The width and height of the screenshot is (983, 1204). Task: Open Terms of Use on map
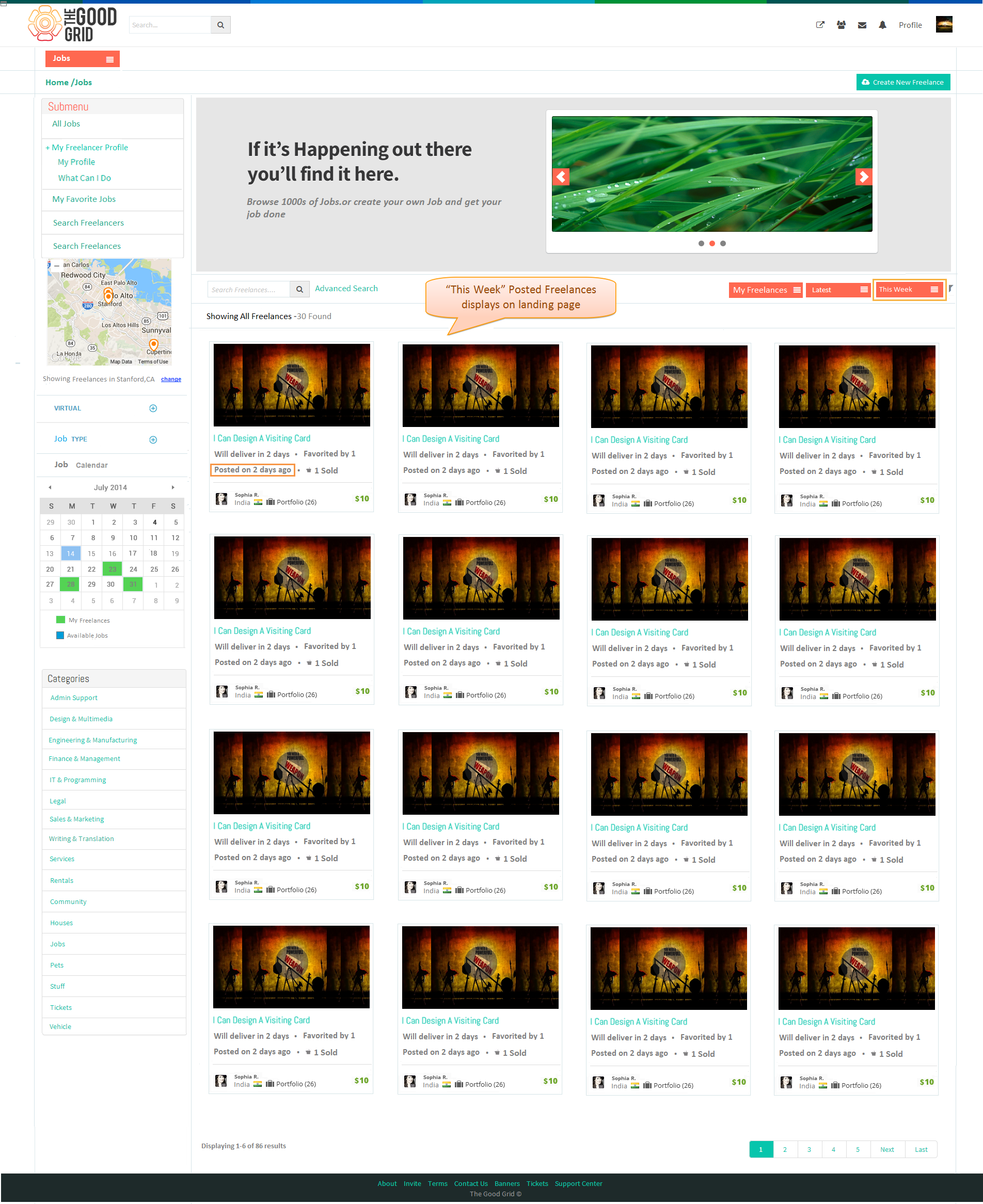point(153,362)
